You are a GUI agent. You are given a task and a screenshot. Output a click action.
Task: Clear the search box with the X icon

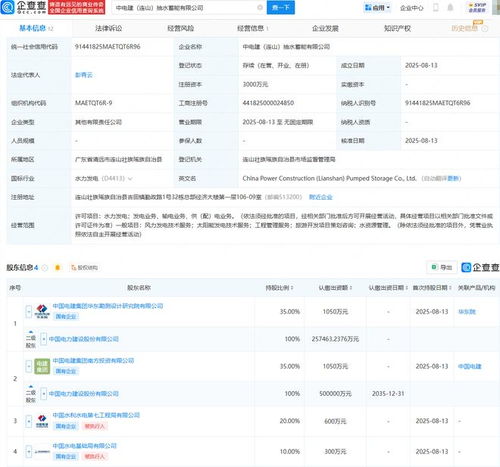tap(260, 7)
